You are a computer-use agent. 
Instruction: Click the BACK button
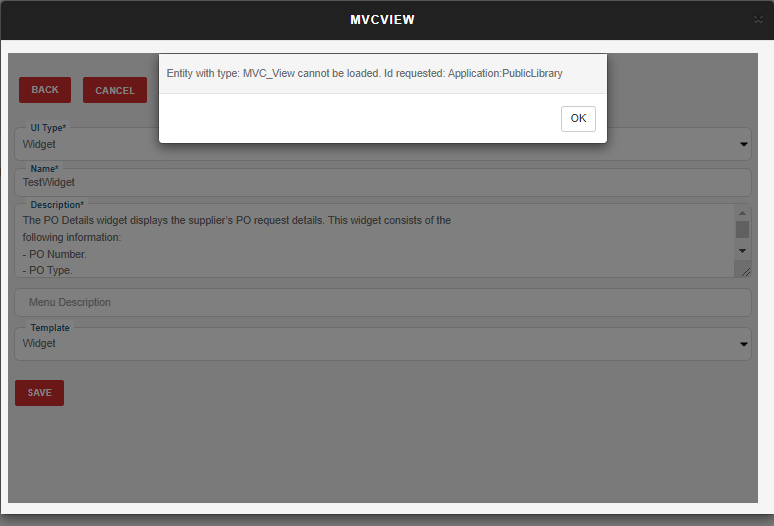45,90
